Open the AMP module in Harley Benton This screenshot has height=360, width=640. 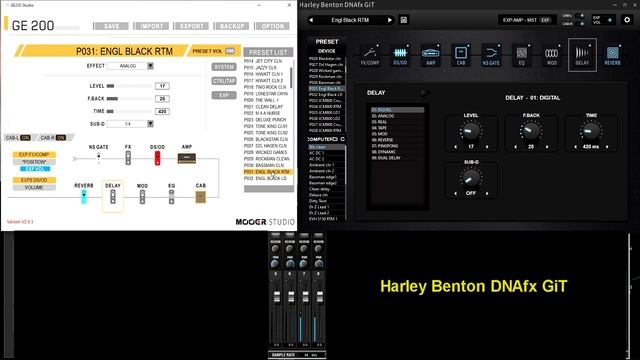tap(430, 55)
